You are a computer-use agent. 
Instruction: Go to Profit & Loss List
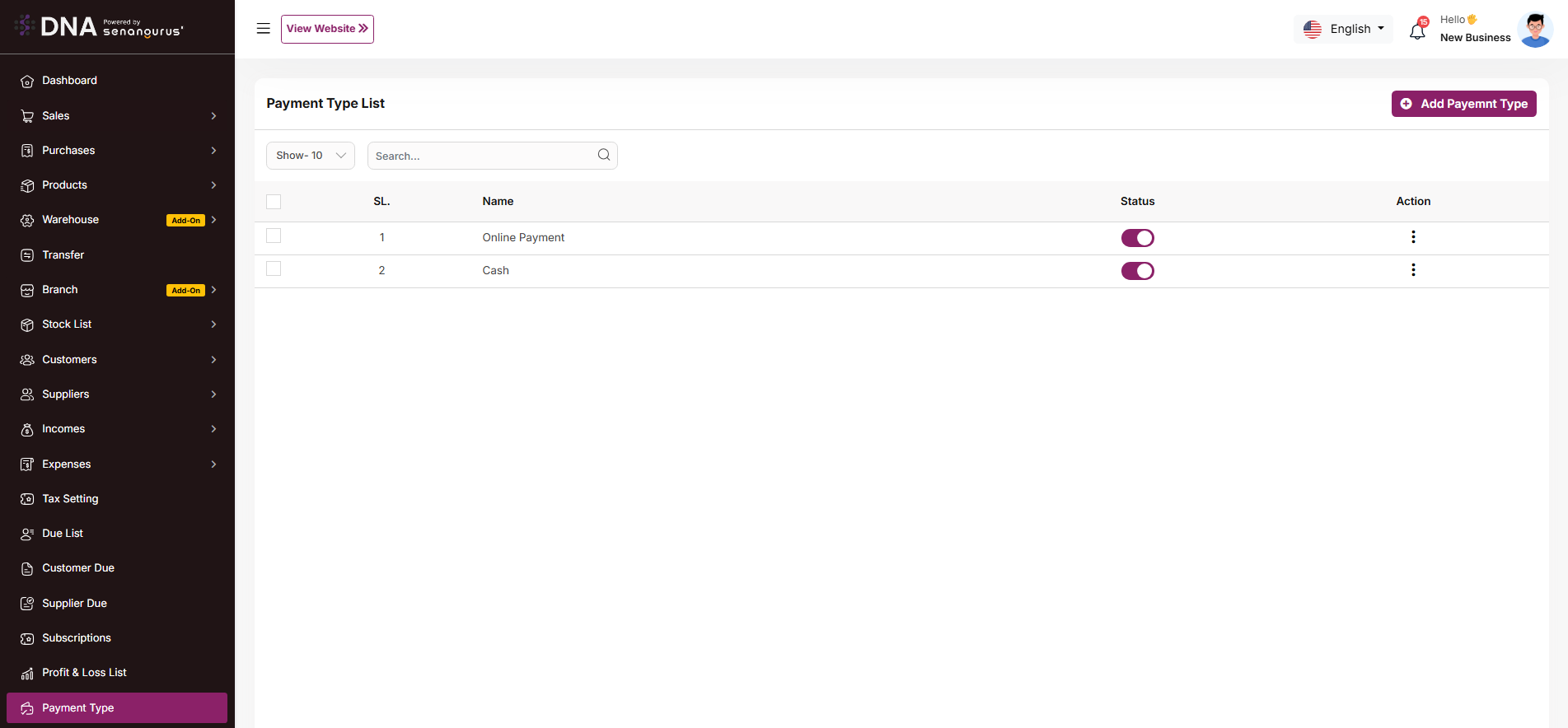84,673
